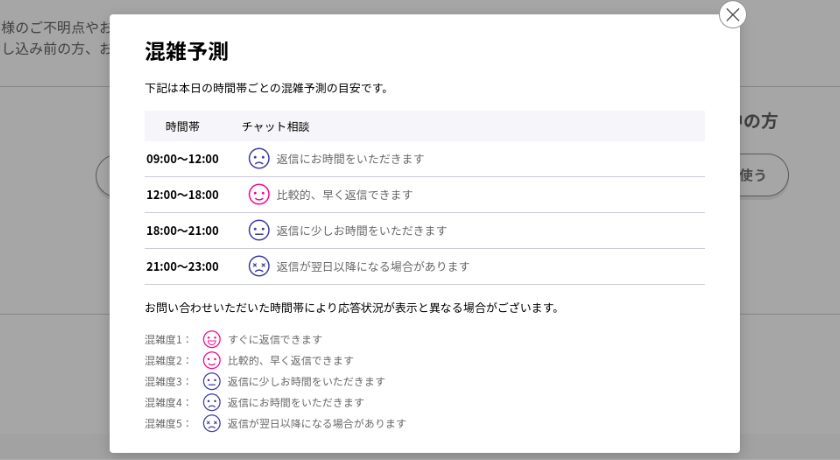Click the 混雑度1 legend smiley icon
Viewport: 840px width, 460px height.
pyautogui.click(x=212, y=339)
